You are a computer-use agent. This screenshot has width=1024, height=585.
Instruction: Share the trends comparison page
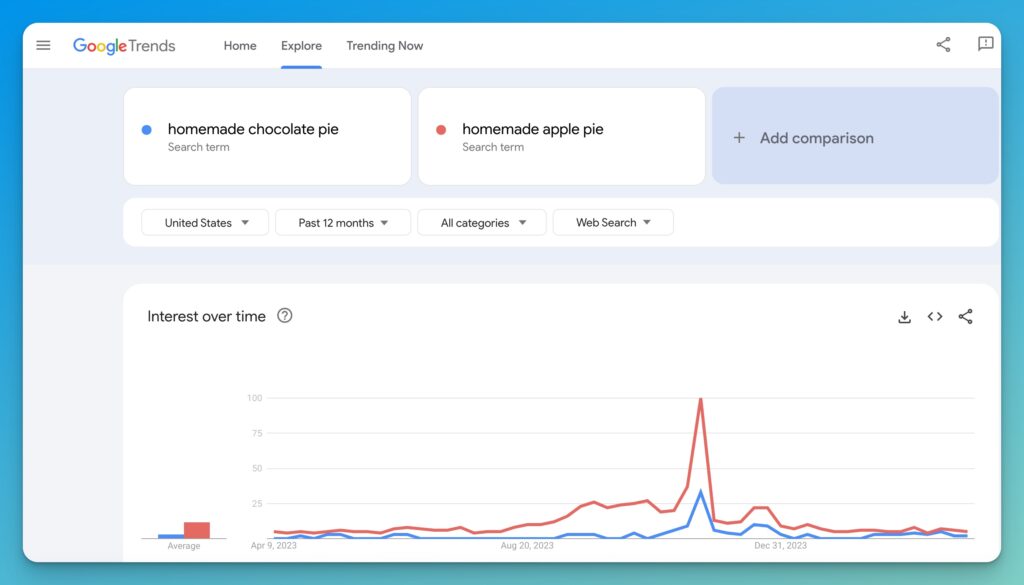tap(941, 45)
